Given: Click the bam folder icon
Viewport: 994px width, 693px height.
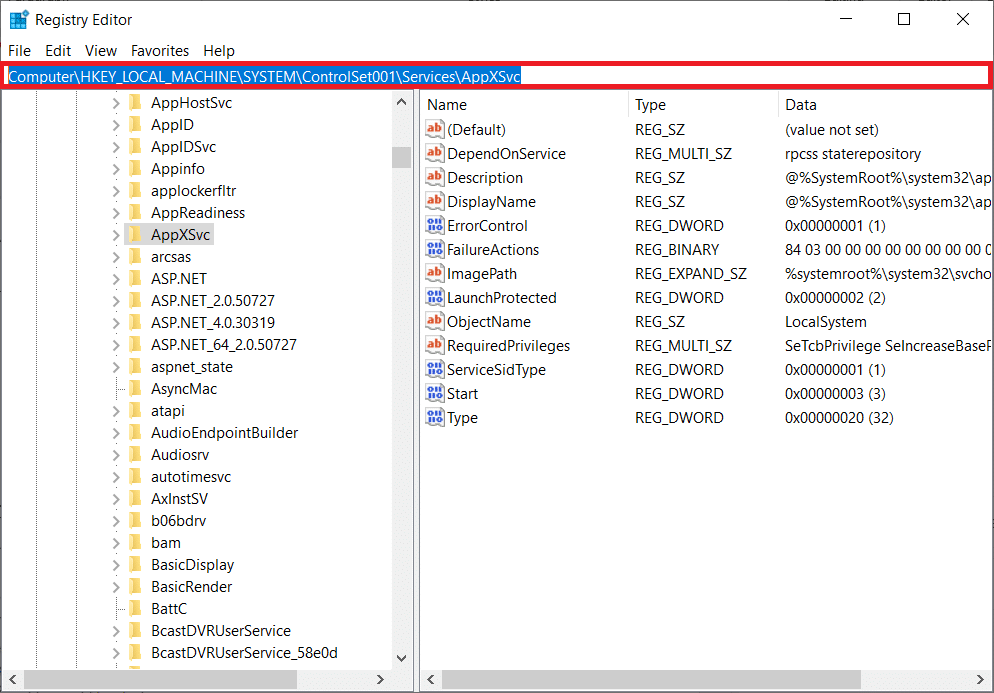Looking at the screenshot, I should pyautogui.click(x=135, y=543).
